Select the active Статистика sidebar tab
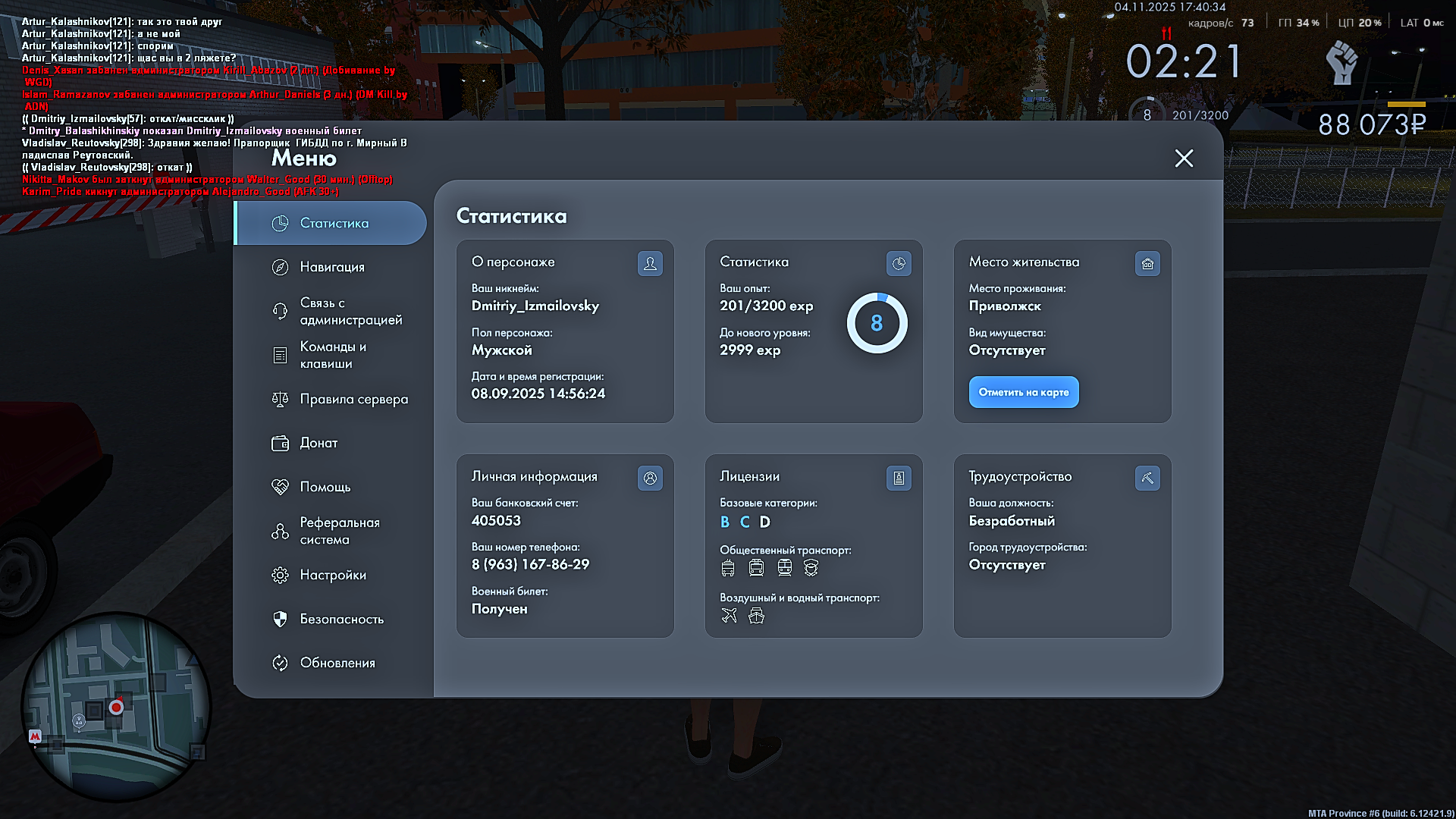This screenshot has height=819, width=1456. pos(332,223)
